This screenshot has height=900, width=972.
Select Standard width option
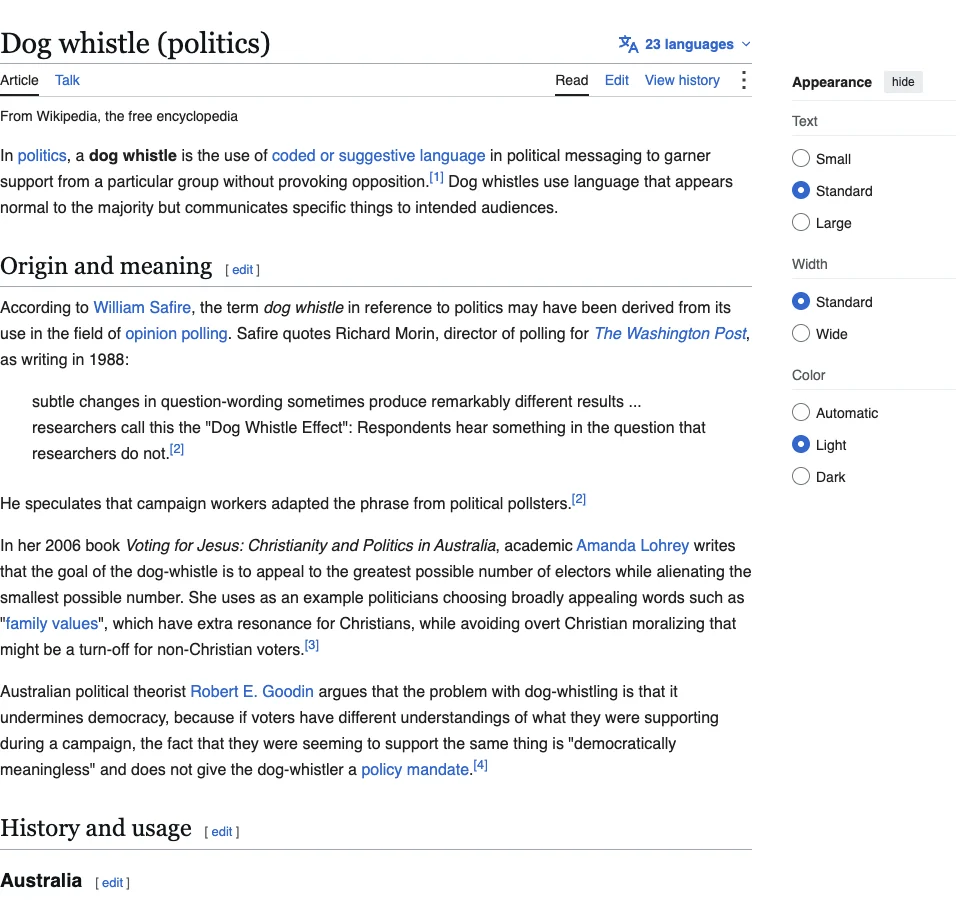pos(801,302)
